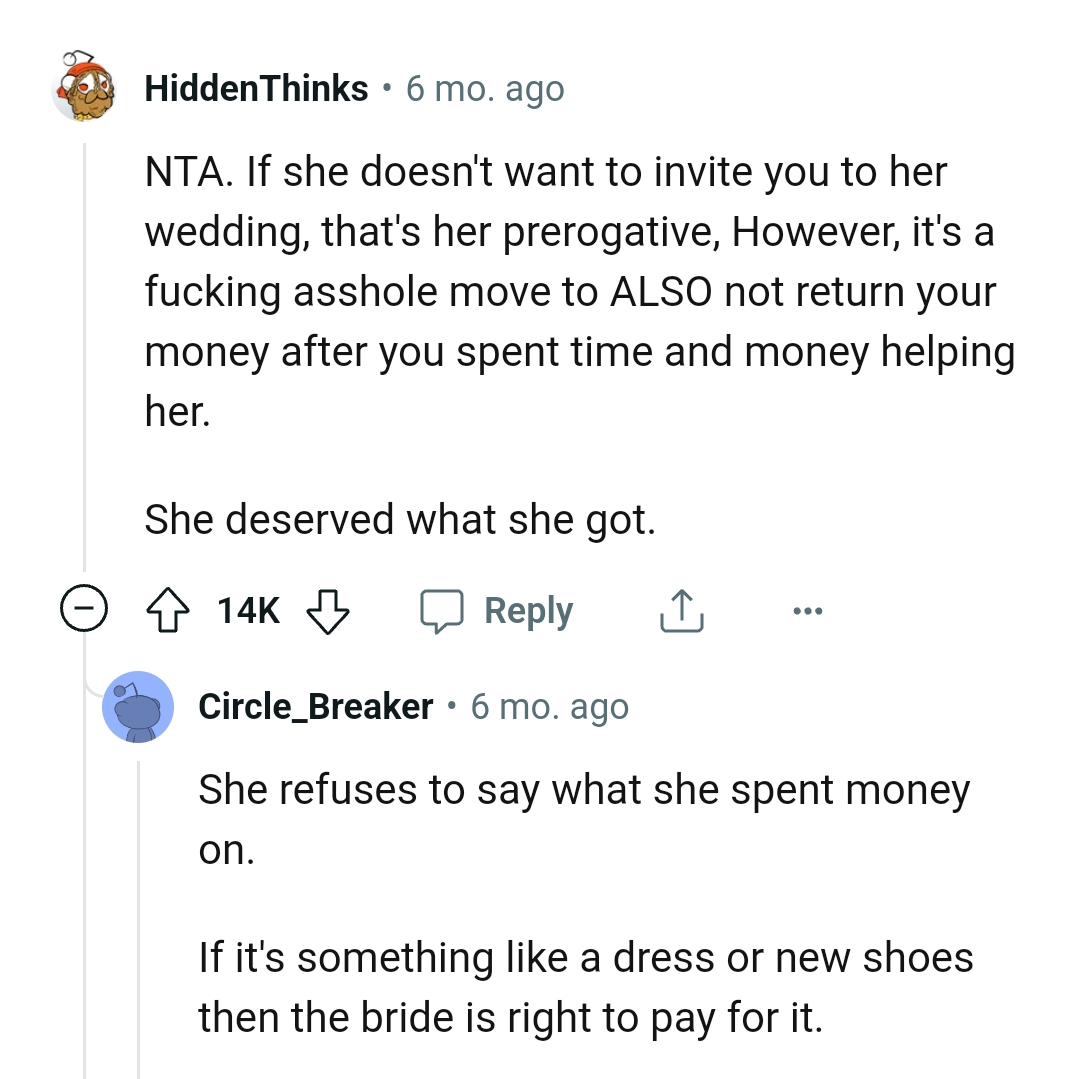Click Circle_Breaker's blue Snoo avatar
The width and height of the screenshot is (1079, 1079).
tap(138, 707)
